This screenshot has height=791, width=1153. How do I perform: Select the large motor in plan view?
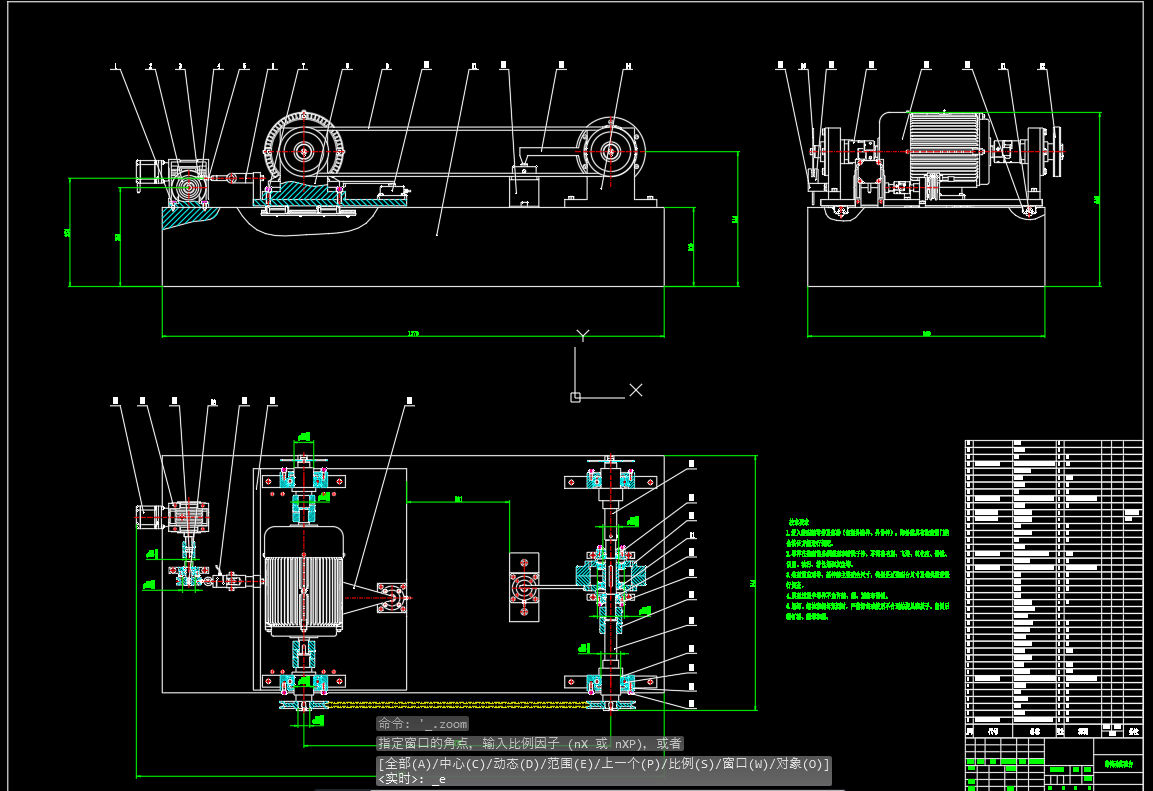304,581
